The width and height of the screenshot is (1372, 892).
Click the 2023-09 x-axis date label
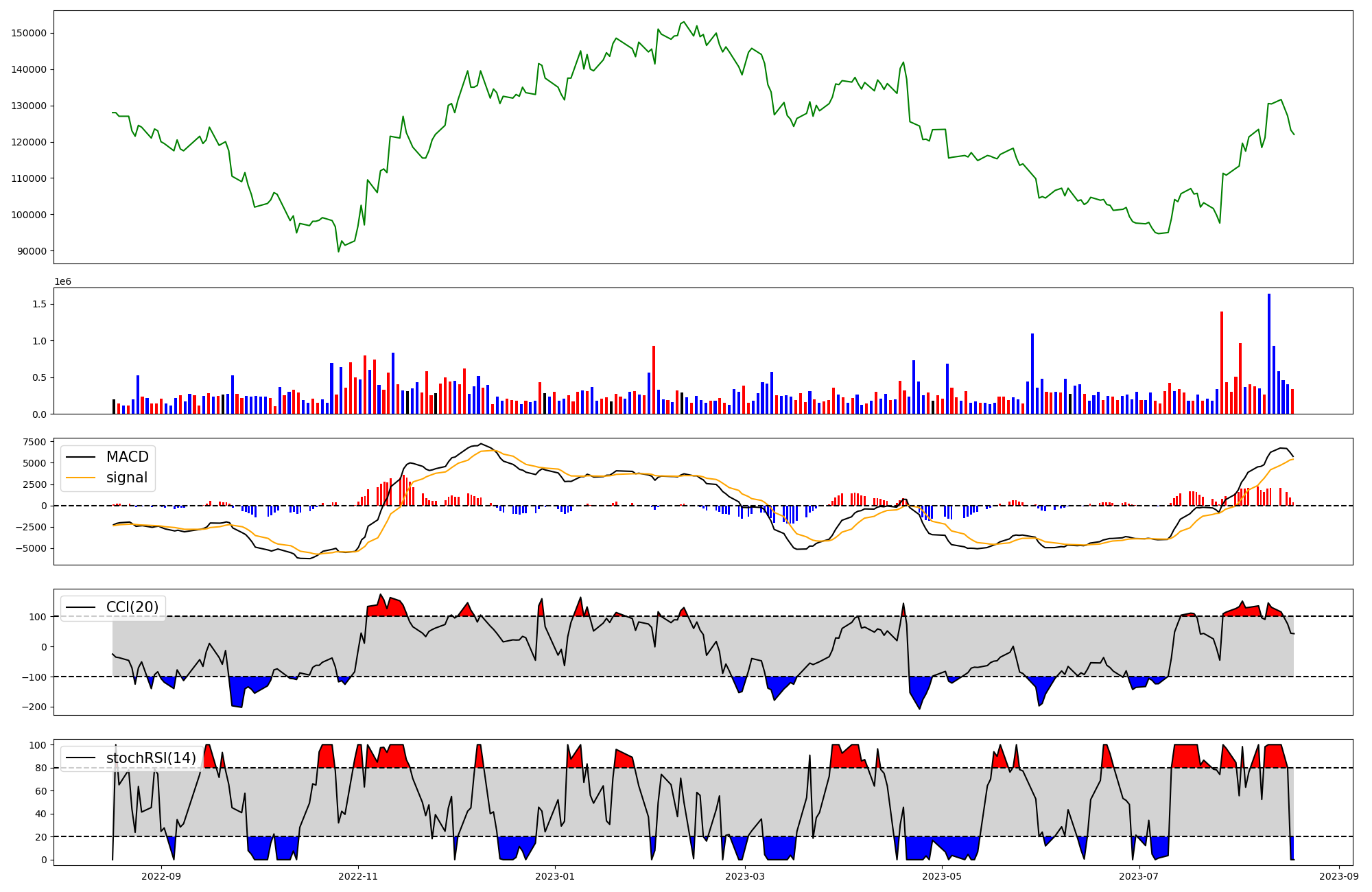1339,876
